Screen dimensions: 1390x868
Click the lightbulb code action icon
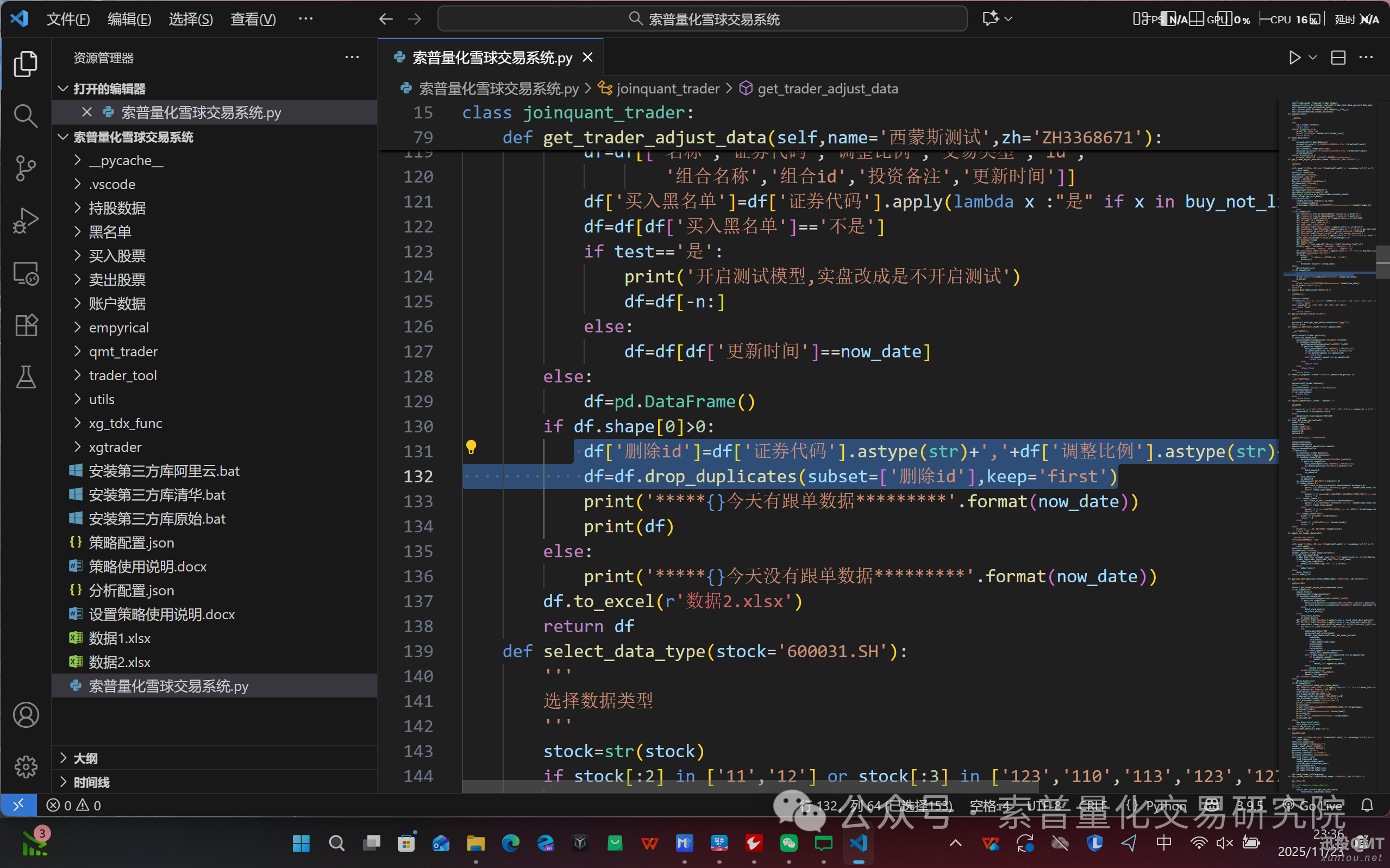click(471, 447)
